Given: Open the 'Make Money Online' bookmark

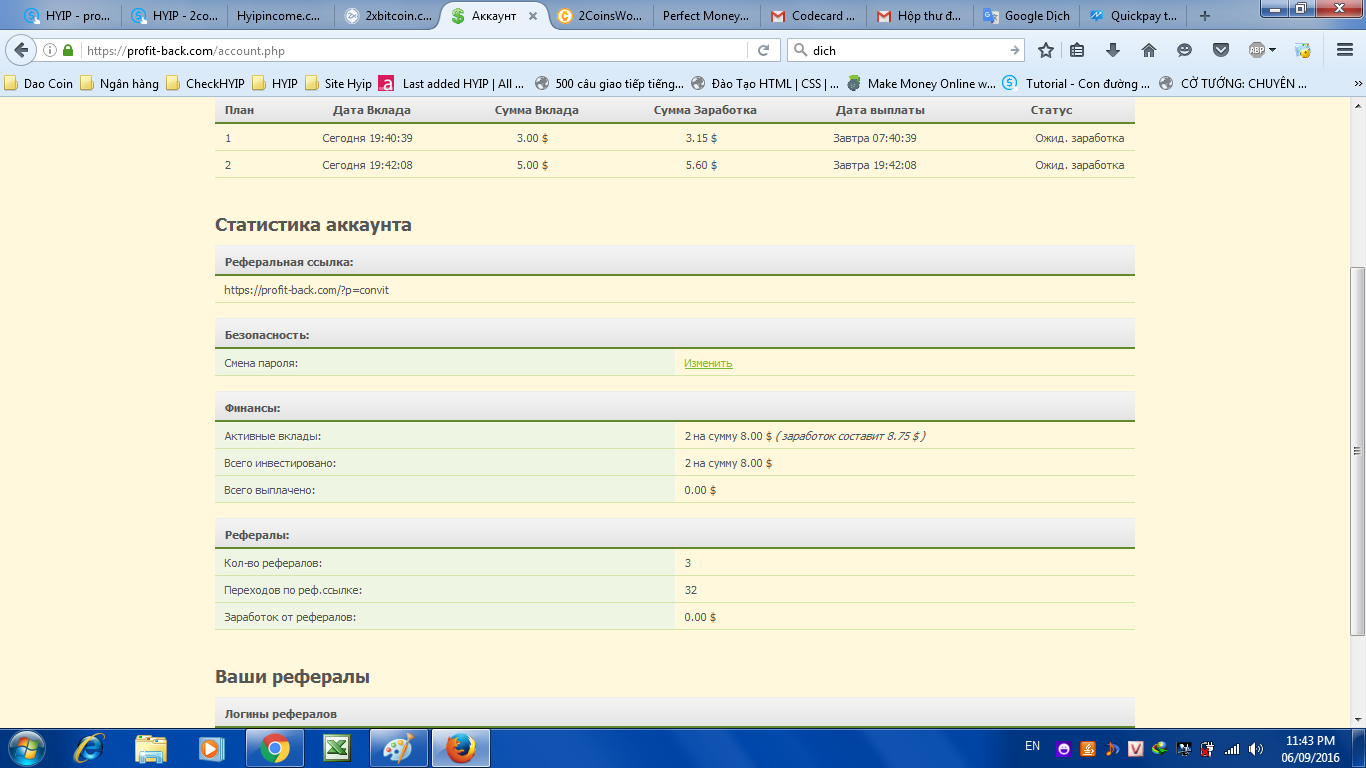Looking at the screenshot, I should (x=921, y=84).
